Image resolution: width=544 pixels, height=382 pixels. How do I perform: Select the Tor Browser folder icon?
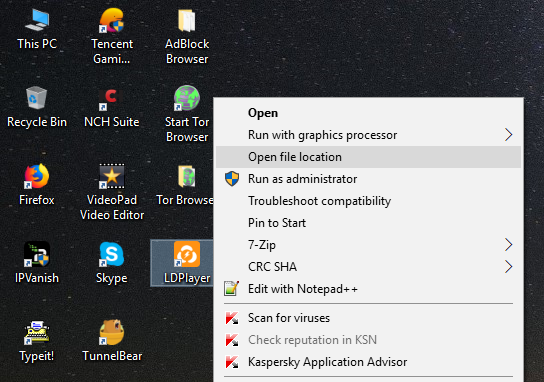tap(187, 176)
